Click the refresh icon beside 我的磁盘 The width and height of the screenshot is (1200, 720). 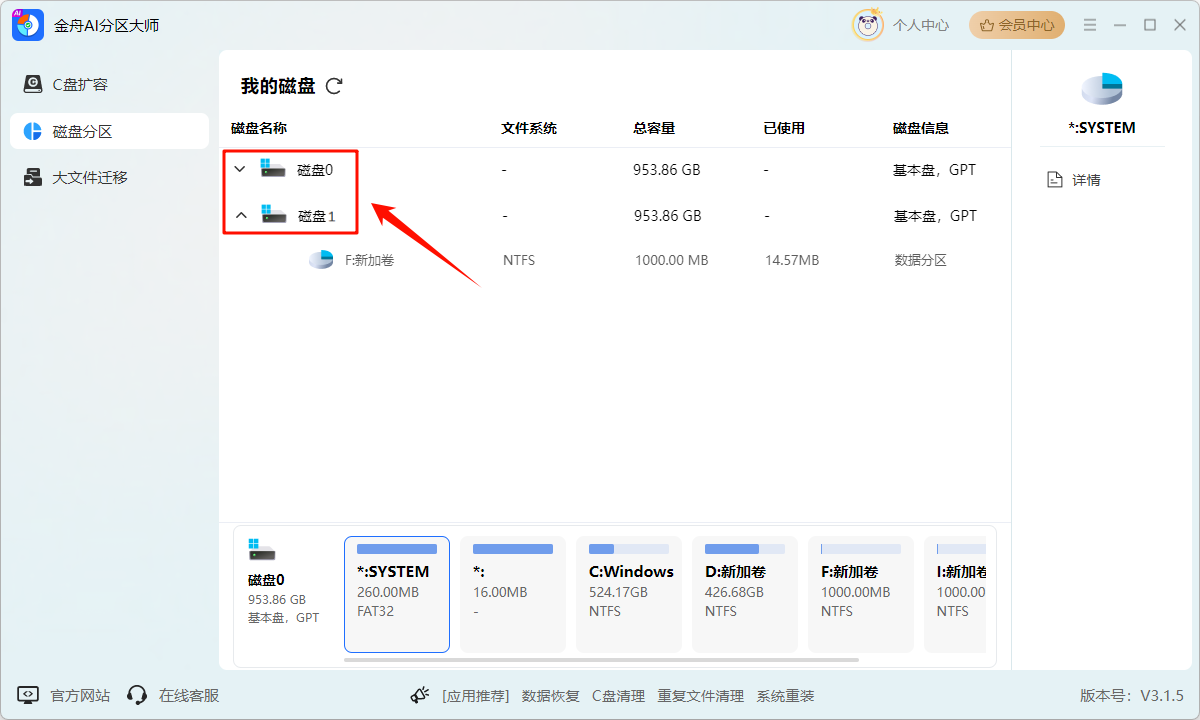point(334,86)
